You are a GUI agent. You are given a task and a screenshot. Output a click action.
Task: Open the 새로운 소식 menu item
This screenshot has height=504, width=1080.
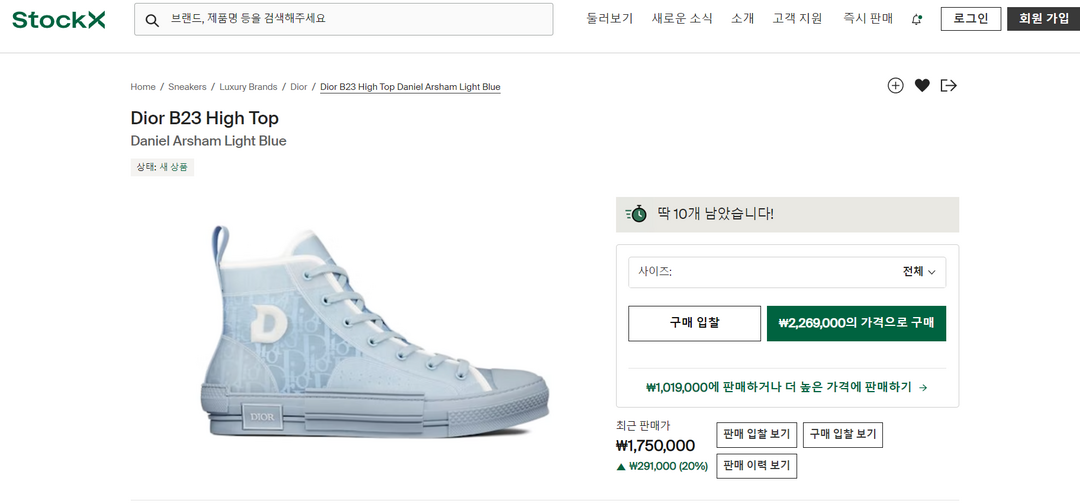click(x=682, y=19)
